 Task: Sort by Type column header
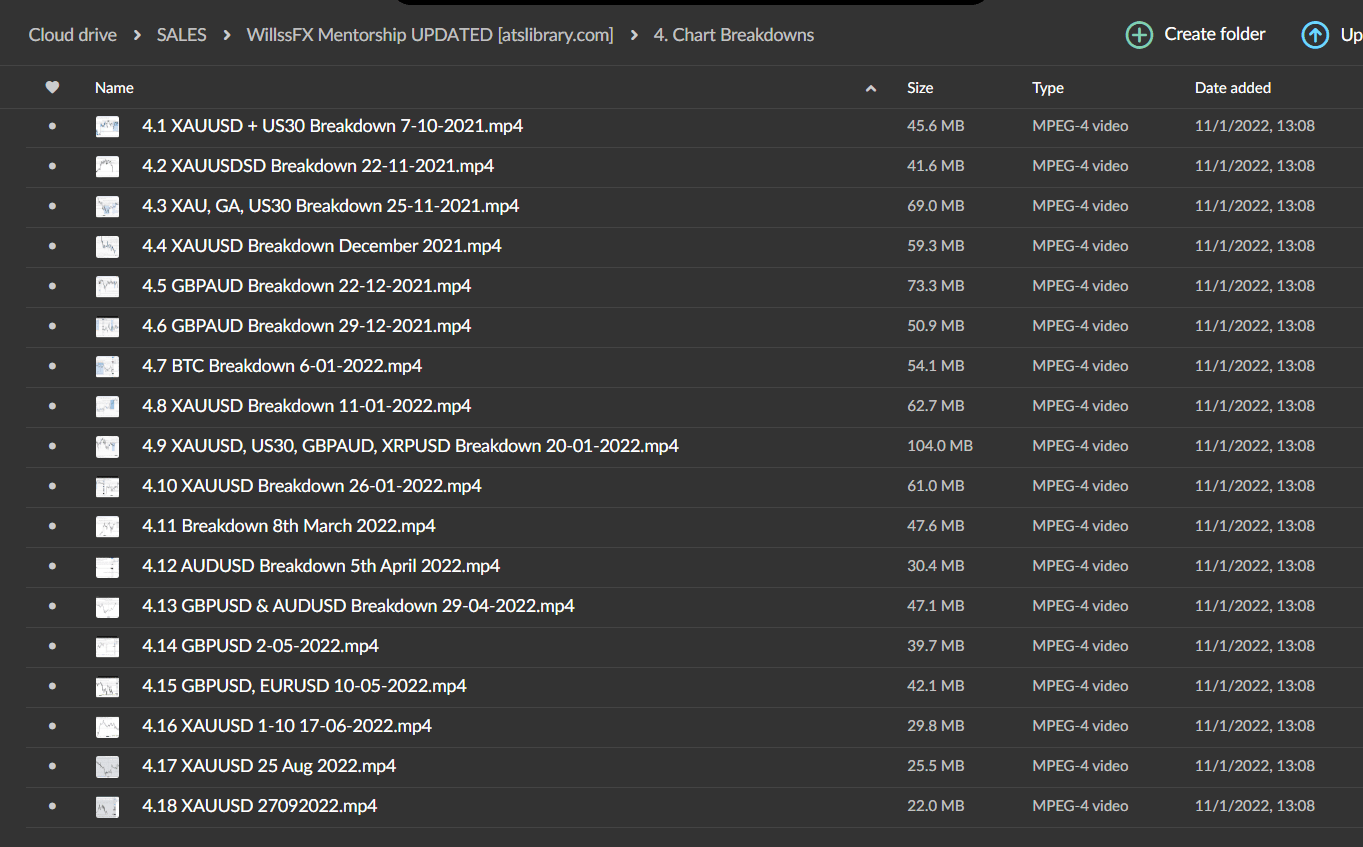coord(1047,88)
